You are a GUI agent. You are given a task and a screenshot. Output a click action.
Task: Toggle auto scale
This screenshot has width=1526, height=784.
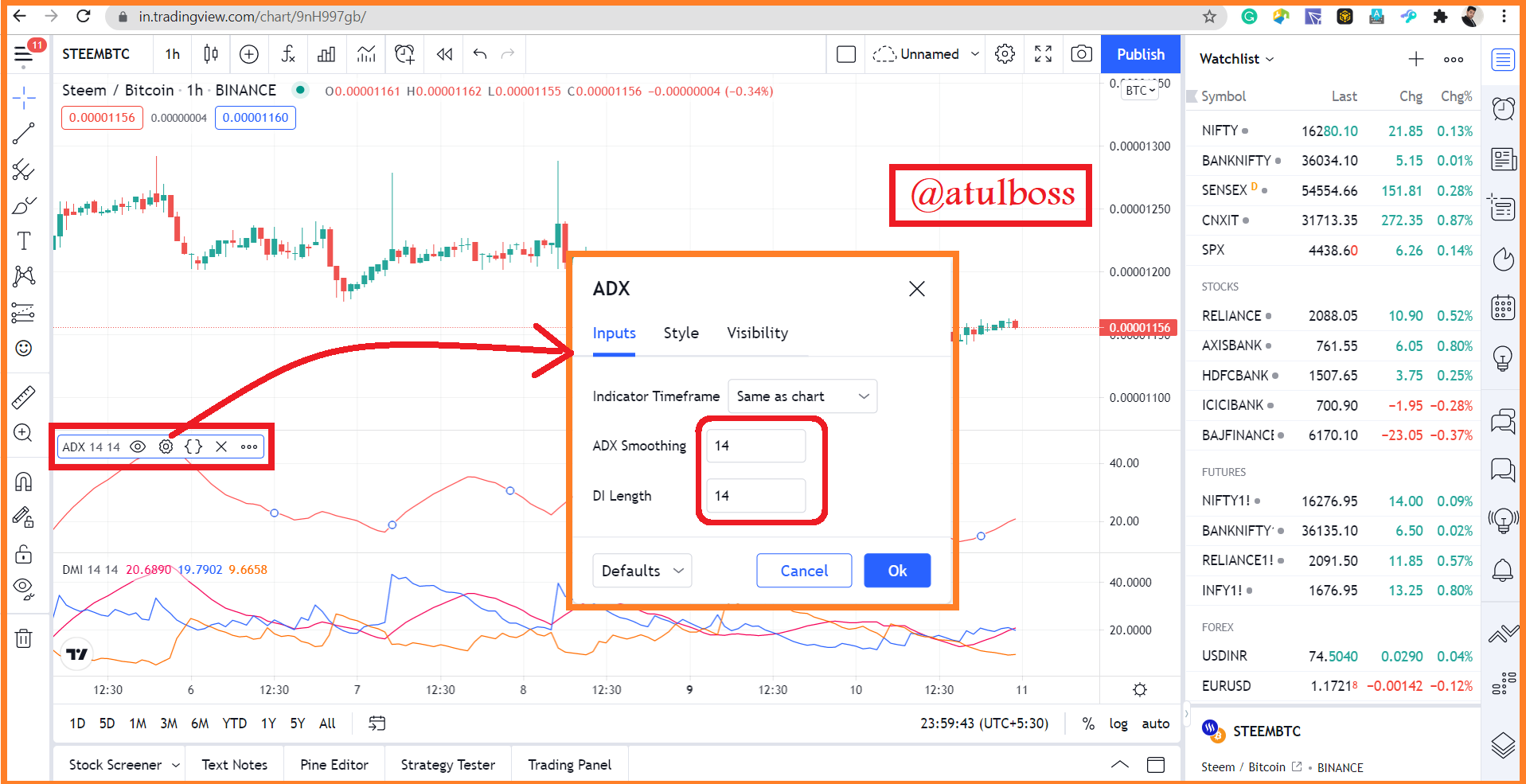pyautogui.click(x=1156, y=724)
